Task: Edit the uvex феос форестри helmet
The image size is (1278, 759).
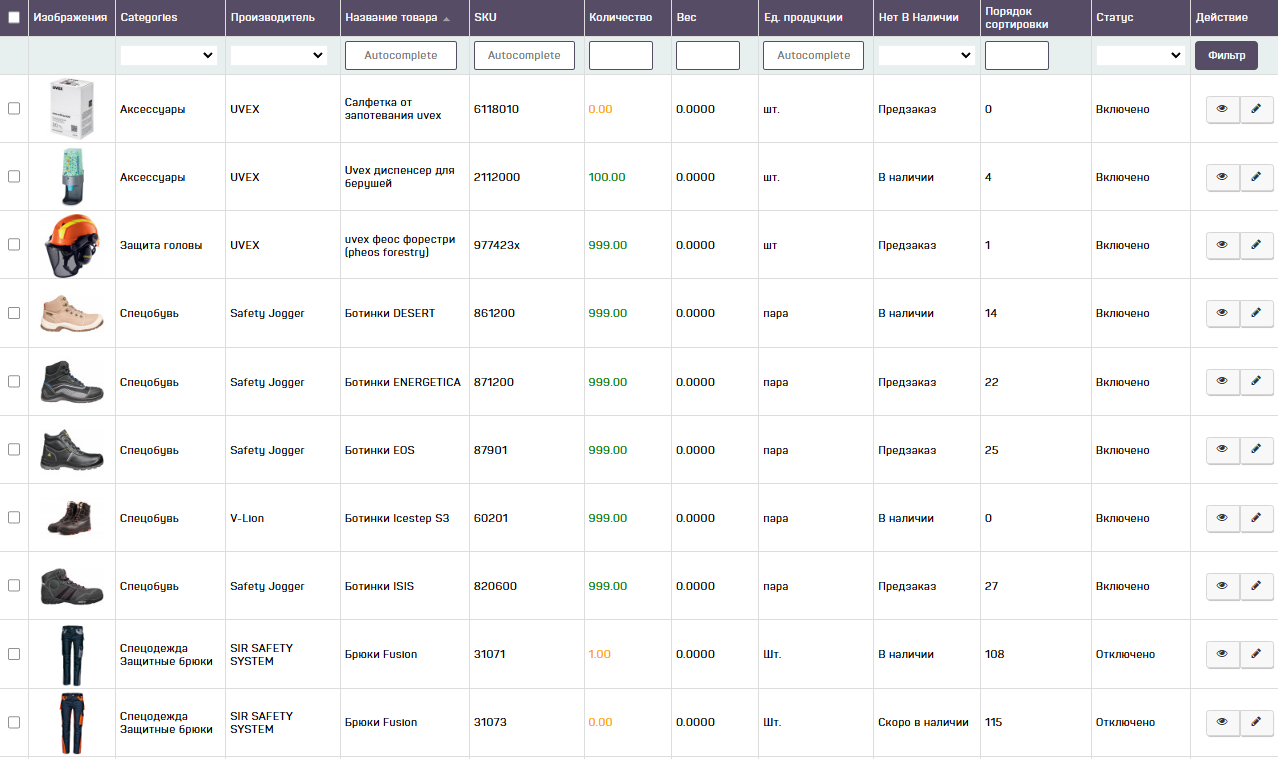Action: [1257, 245]
